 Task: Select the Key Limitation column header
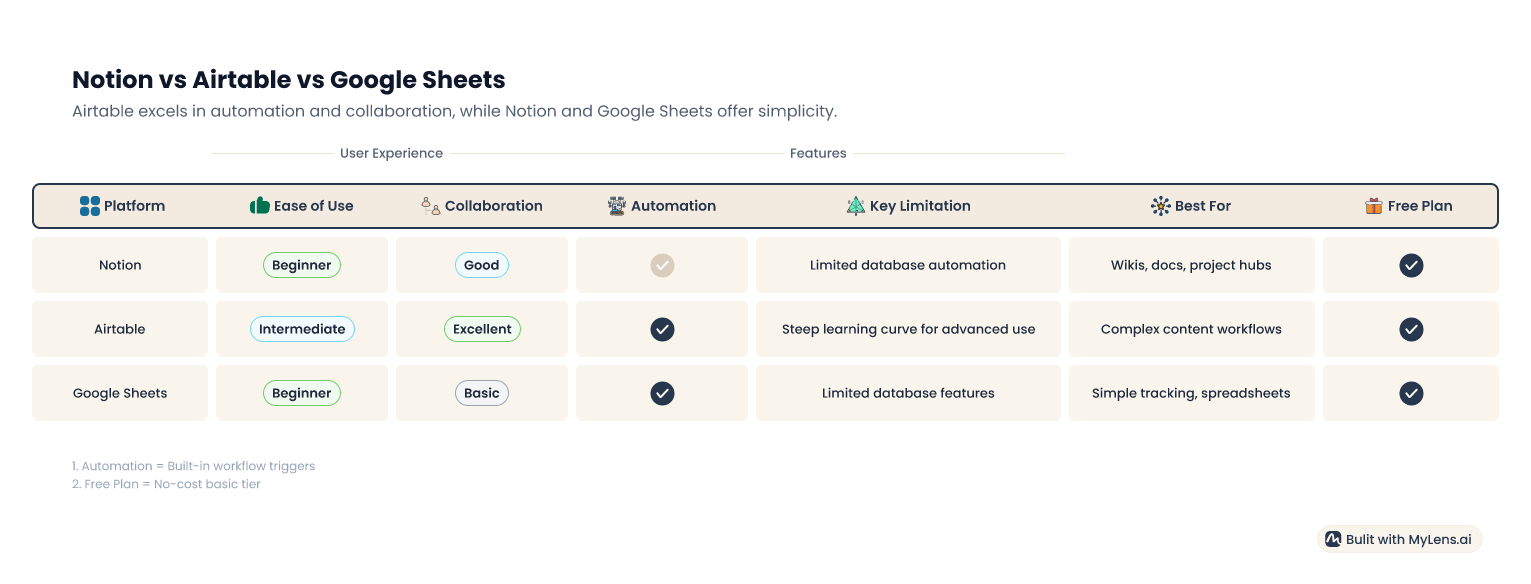(908, 206)
